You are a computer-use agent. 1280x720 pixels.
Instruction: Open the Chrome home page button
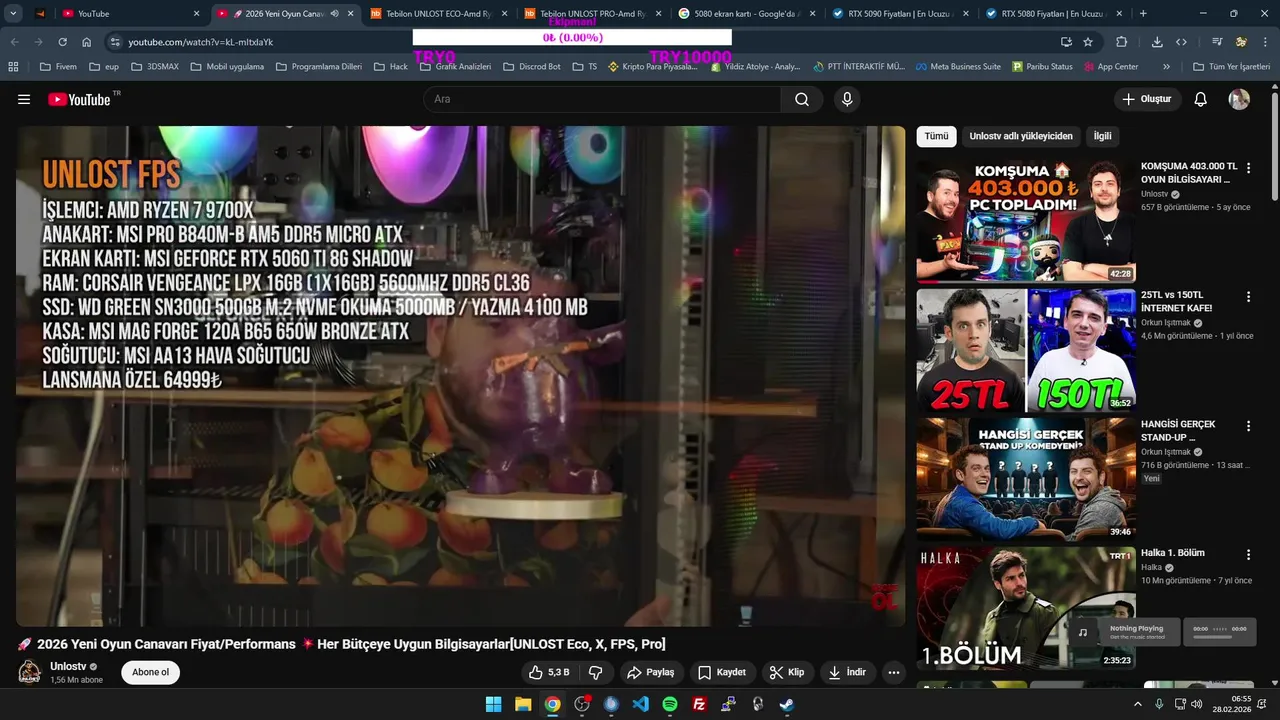tap(87, 42)
